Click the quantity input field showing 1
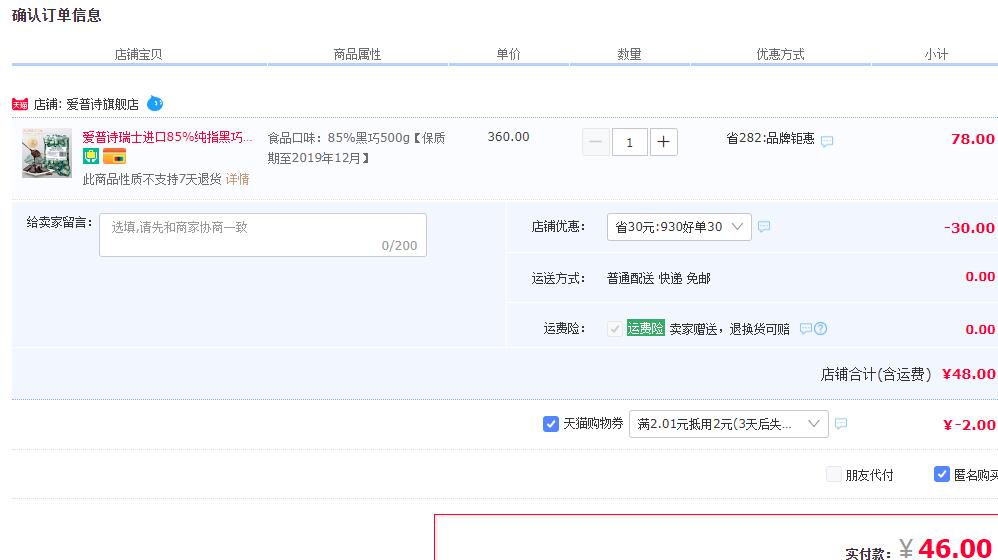 tap(629, 142)
